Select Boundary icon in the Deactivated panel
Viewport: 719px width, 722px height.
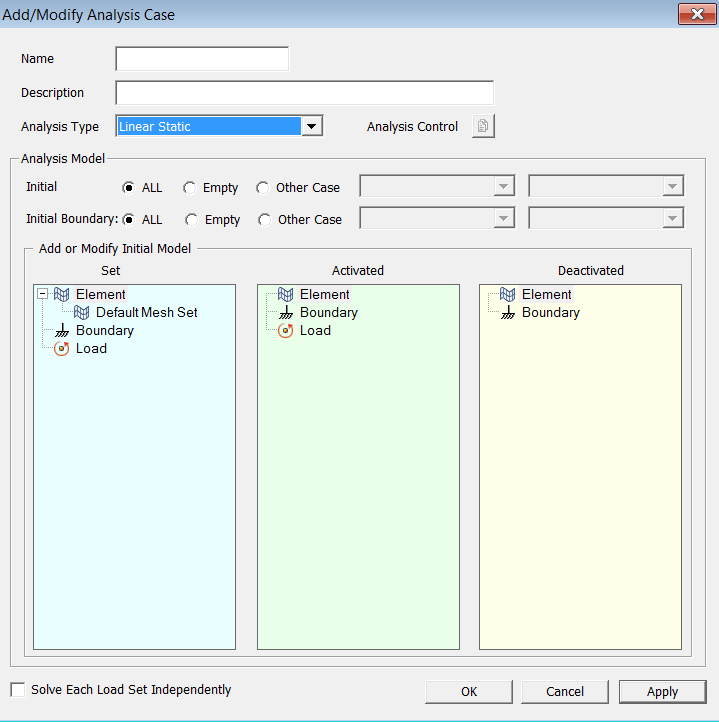[x=508, y=313]
